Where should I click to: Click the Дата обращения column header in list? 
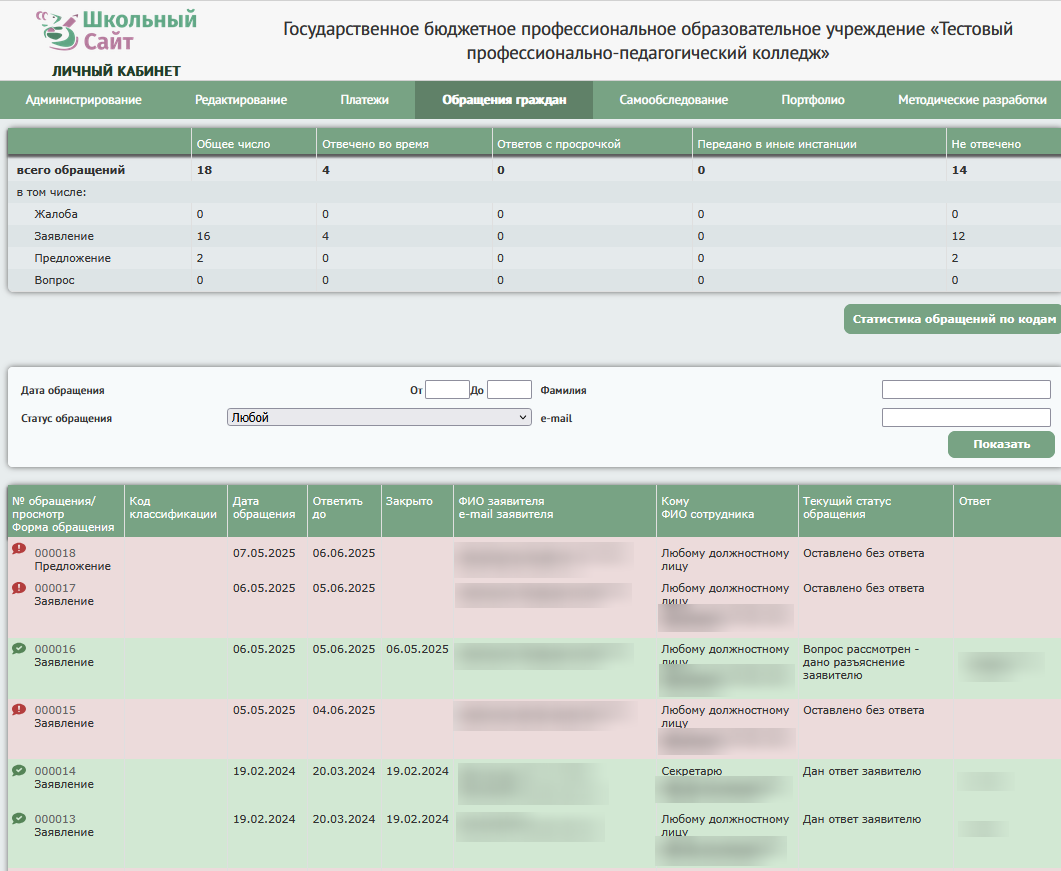coord(264,508)
